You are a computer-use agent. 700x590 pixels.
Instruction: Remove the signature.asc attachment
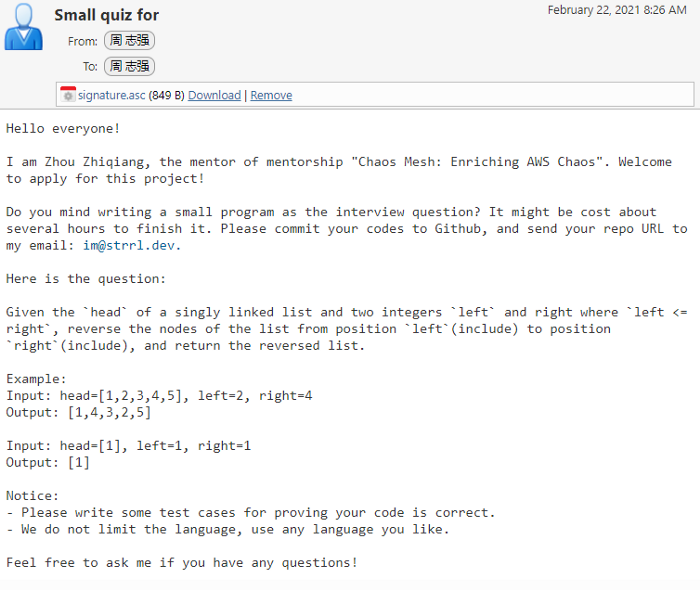coord(271,95)
